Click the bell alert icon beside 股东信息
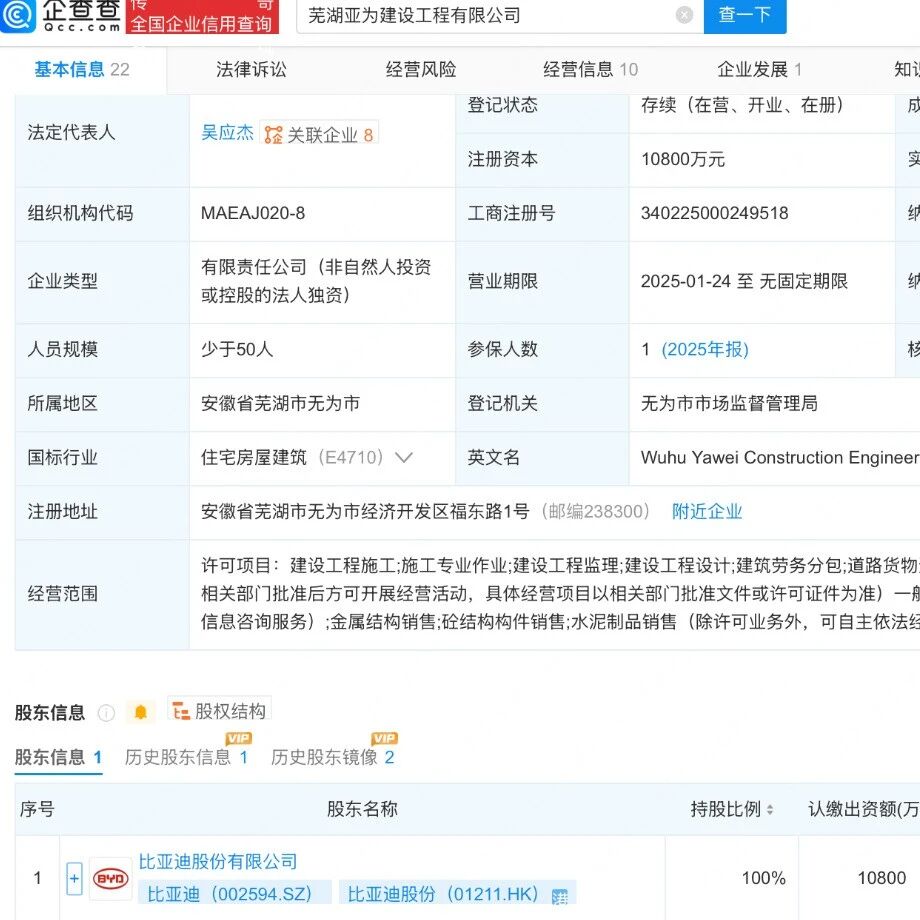920x920 pixels. 140,712
